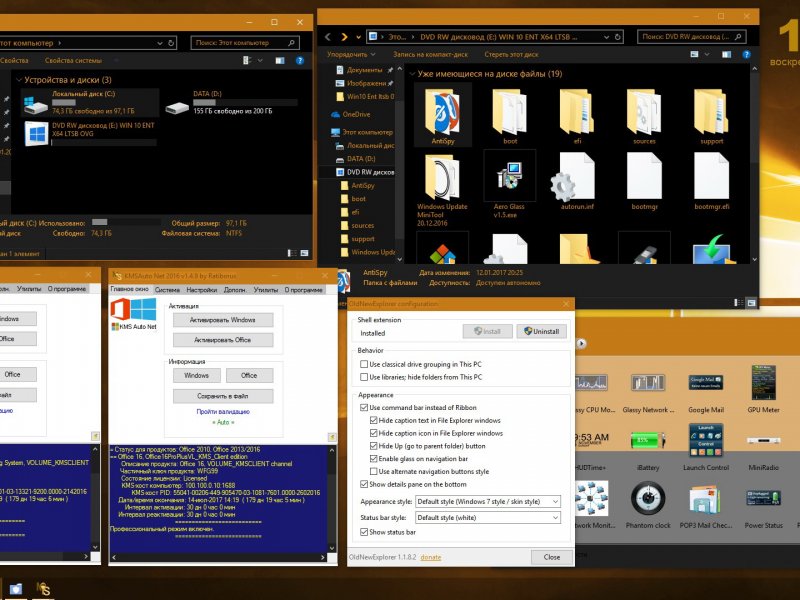This screenshot has height=600, width=800.
Task: Click the Поиск: DVD RW дисковод search field
Action: coord(691,37)
